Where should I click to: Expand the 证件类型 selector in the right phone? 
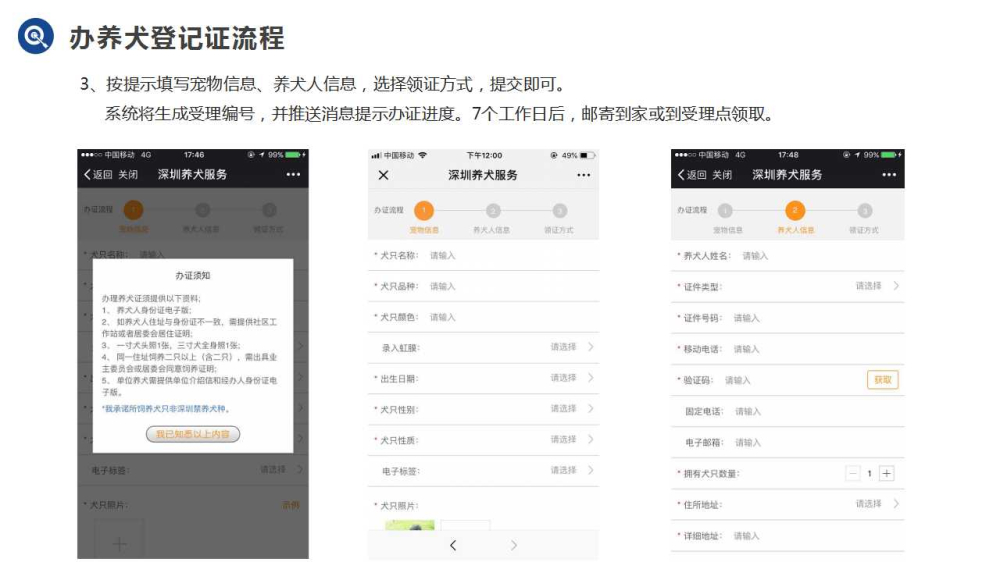click(x=877, y=286)
